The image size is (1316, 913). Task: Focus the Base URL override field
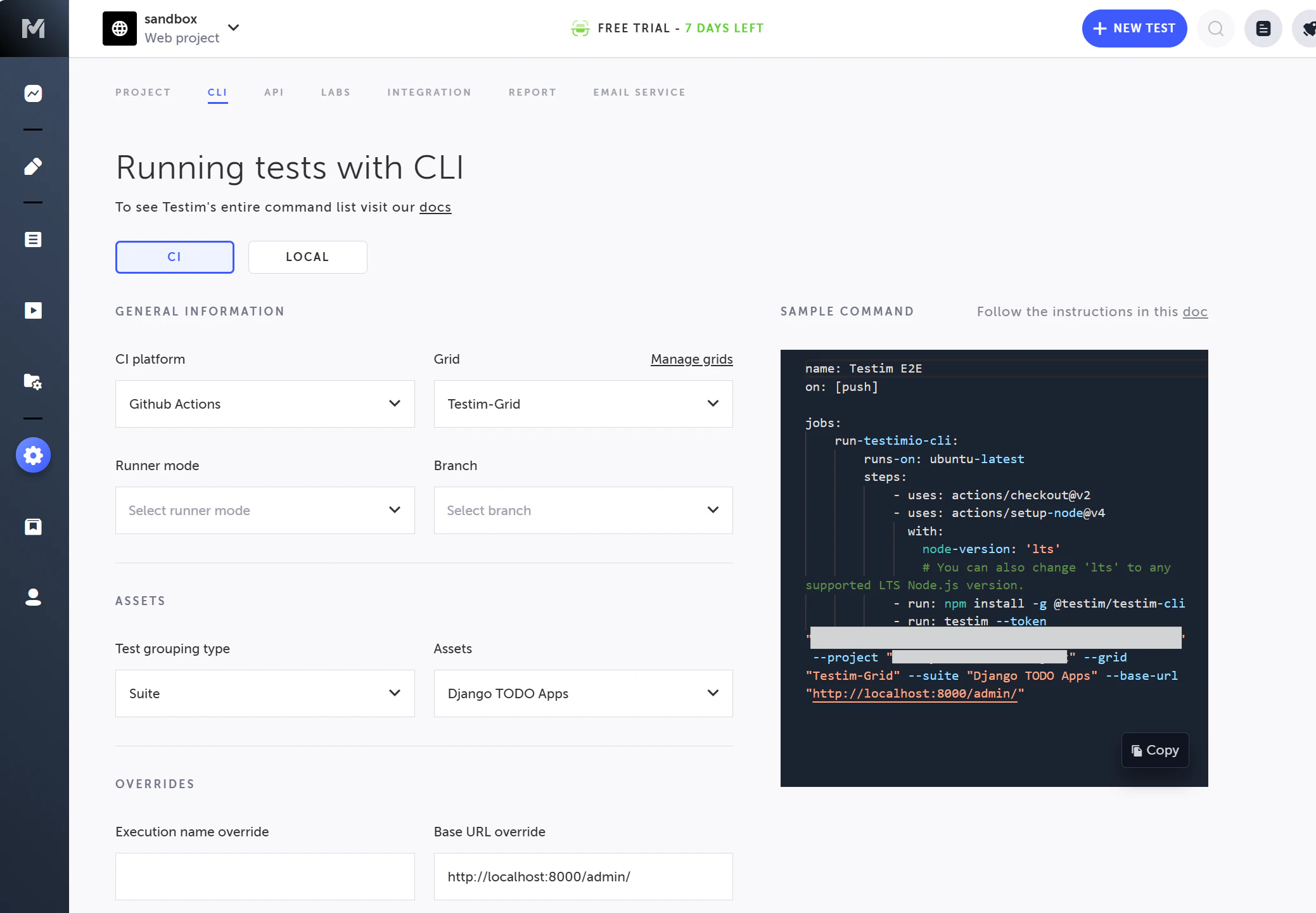coord(583,876)
